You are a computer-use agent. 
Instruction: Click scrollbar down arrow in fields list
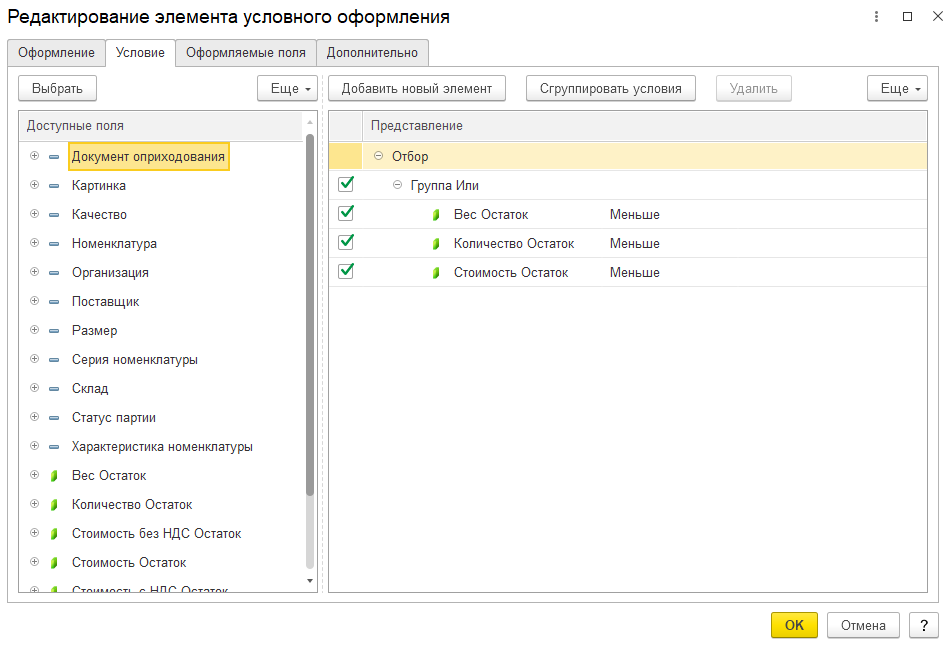click(x=310, y=581)
